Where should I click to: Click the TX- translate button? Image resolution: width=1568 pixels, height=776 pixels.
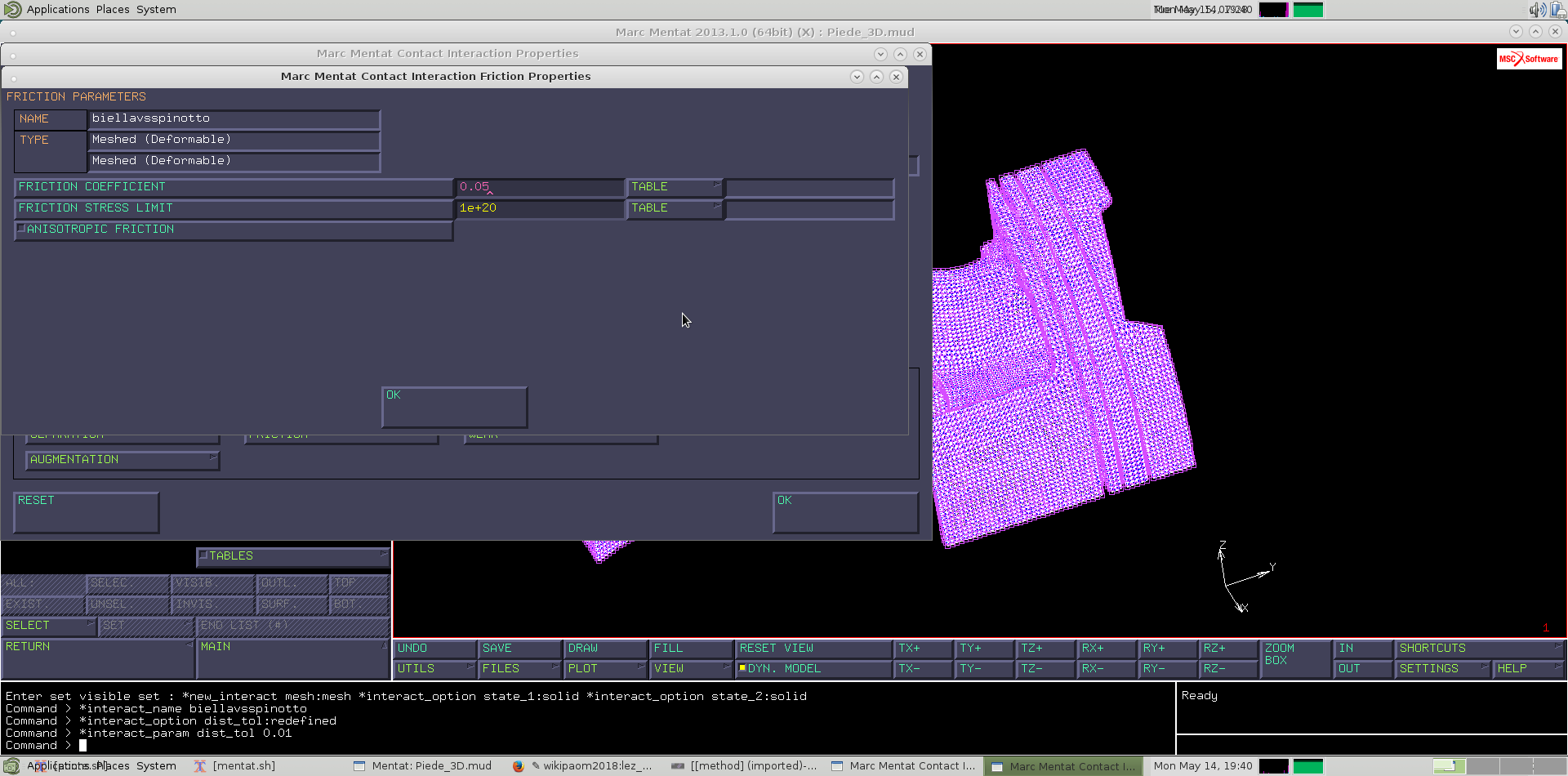(x=924, y=669)
